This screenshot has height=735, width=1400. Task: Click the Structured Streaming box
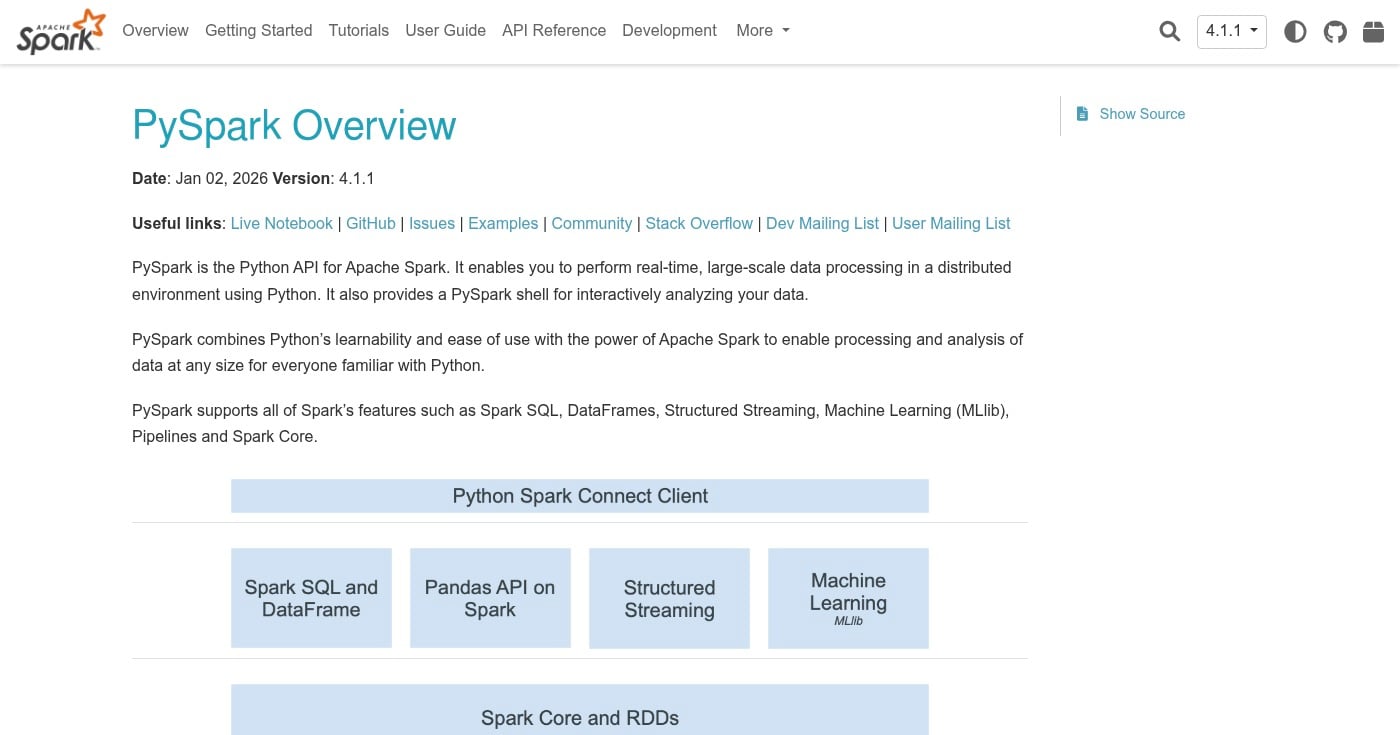click(669, 598)
